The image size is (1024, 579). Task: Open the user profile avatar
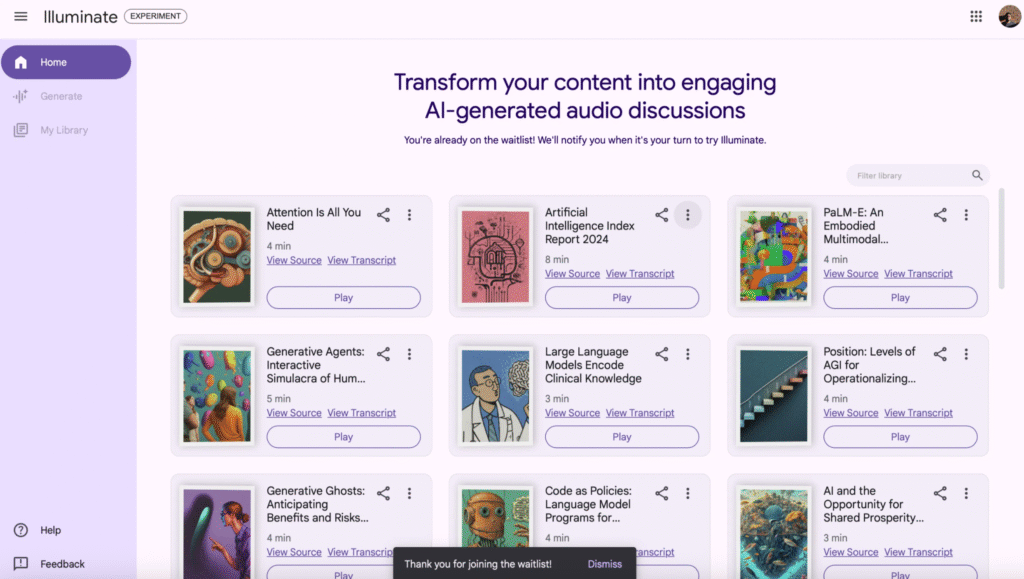(1009, 16)
